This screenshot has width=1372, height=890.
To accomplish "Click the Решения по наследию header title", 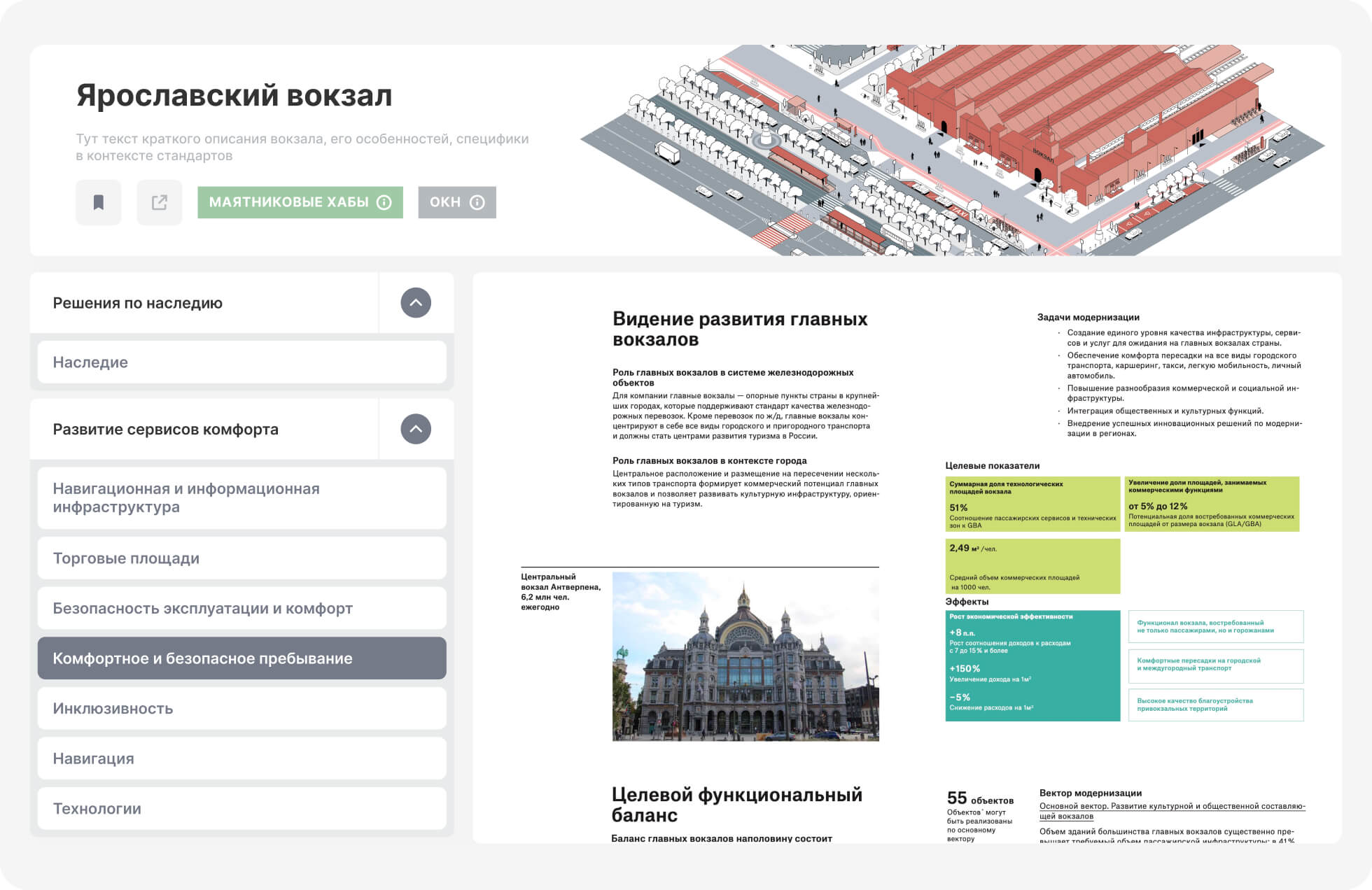I will pyautogui.click(x=138, y=303).
